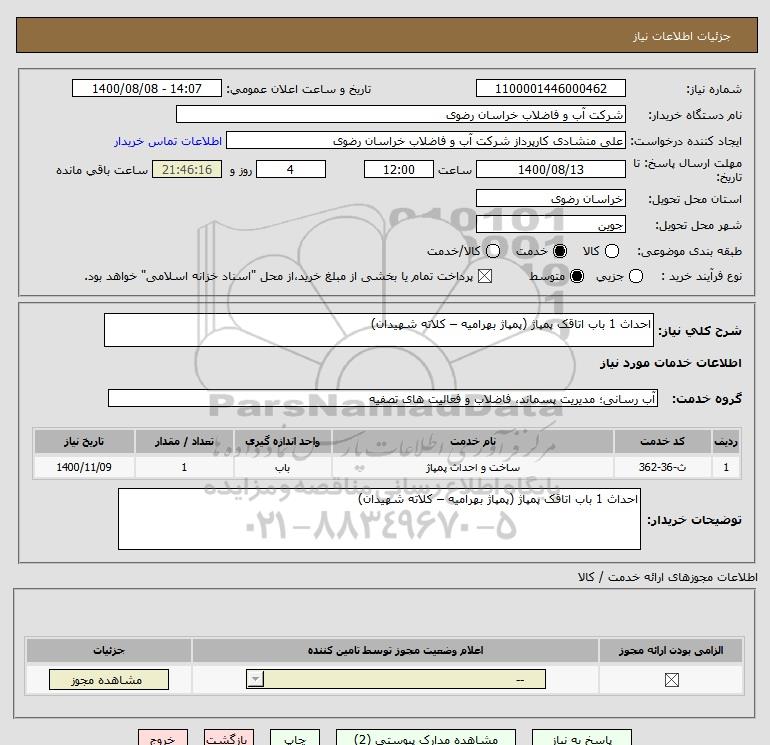Click the need number field 1100001446000462
The width and height of the screenshot is (770, 745).
click(x=550, y=88)
